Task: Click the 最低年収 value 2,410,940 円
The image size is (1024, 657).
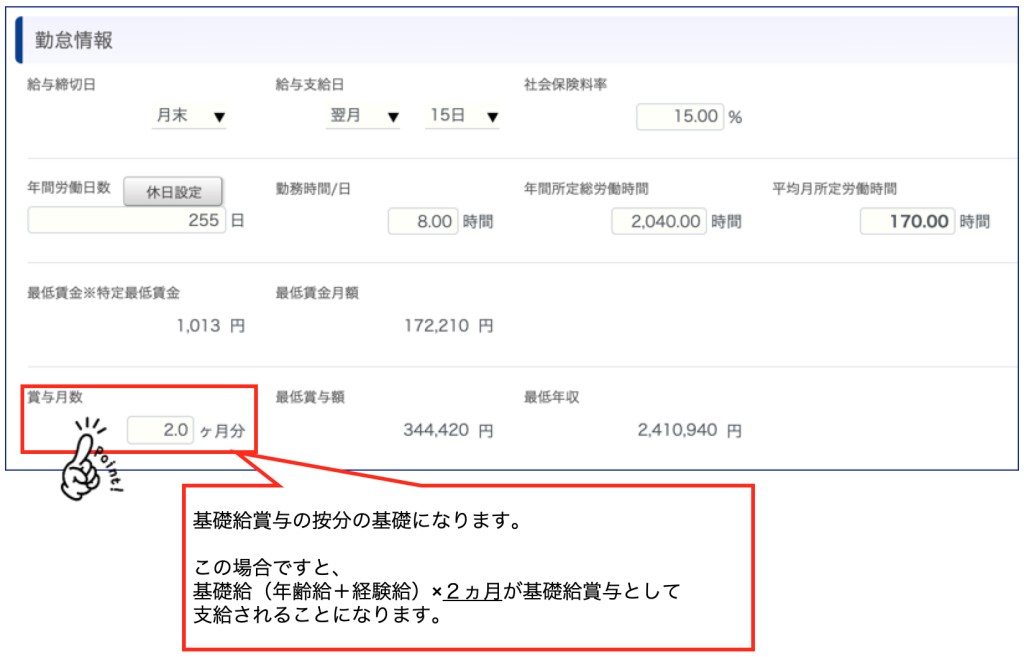Action: (689, 431)
